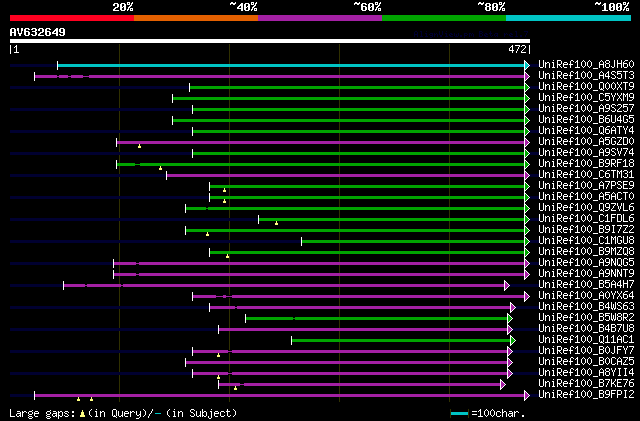Select the UniRef100_B0JFY7 label
The image size is (640, 421).
586,351
